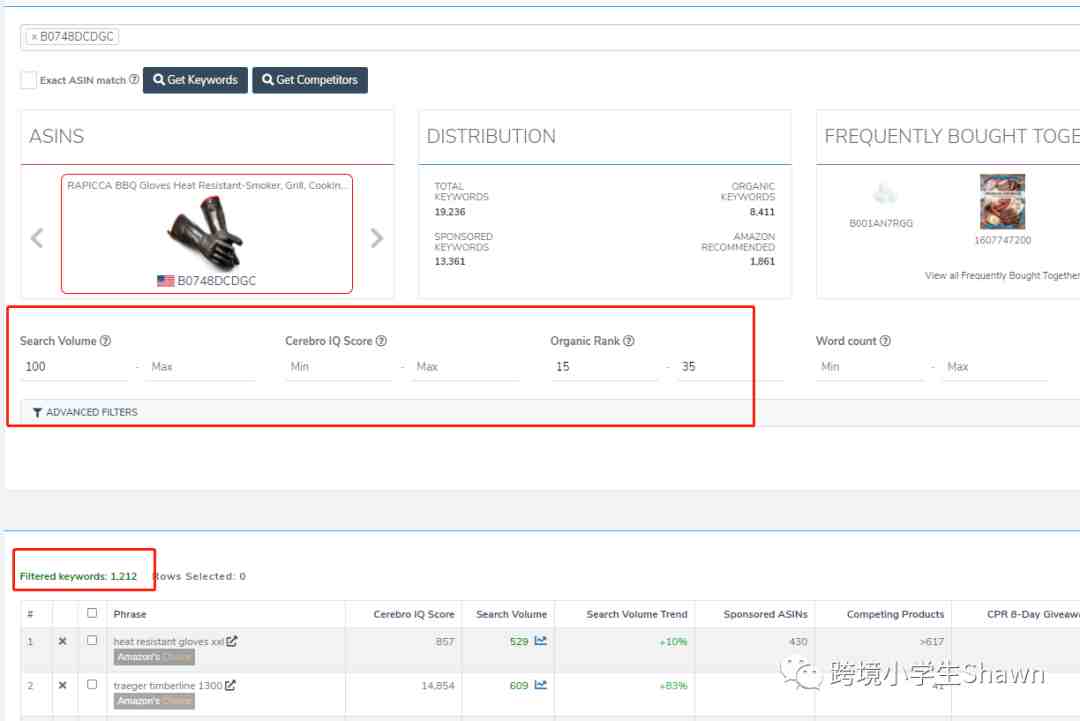Remove the B0748DCDGC ASIN tag
The width and height of the screenshot is (1080, 721).
[x=34, y=36]
